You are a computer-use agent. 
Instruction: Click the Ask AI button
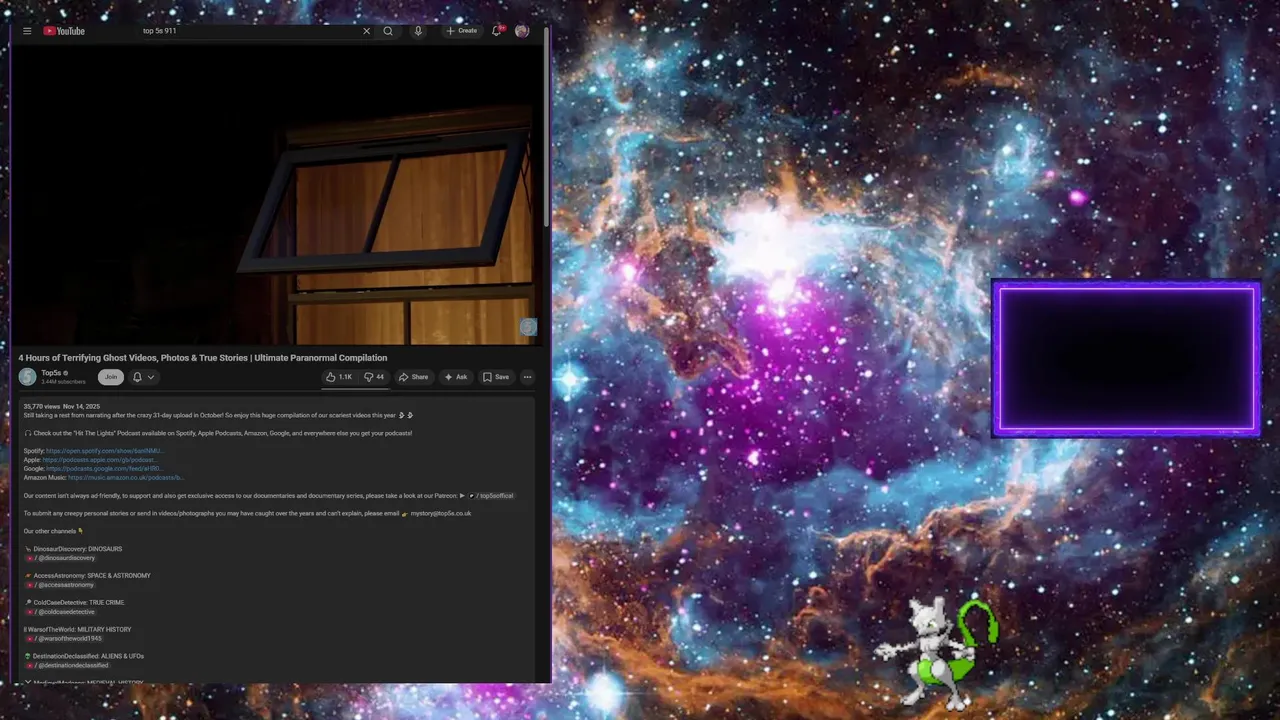456,377
